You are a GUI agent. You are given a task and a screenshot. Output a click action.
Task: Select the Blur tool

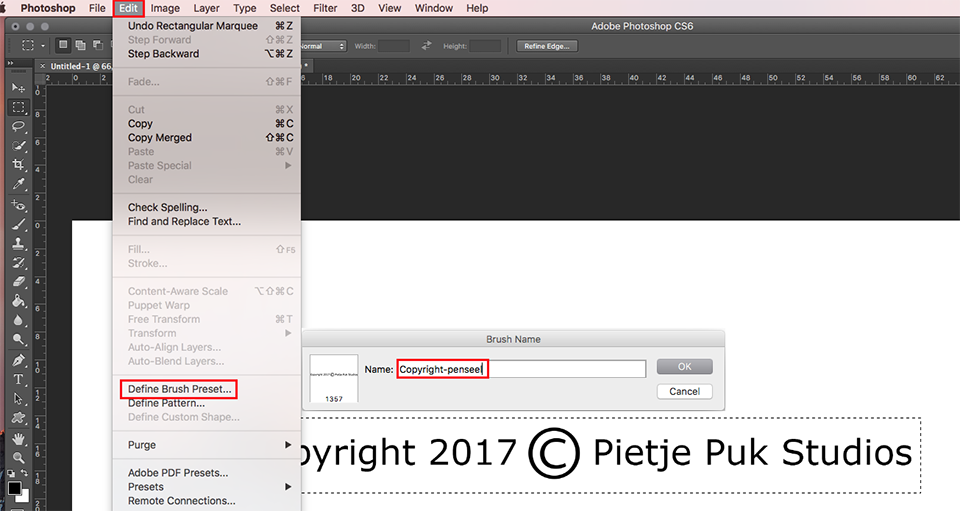(18, 320)
